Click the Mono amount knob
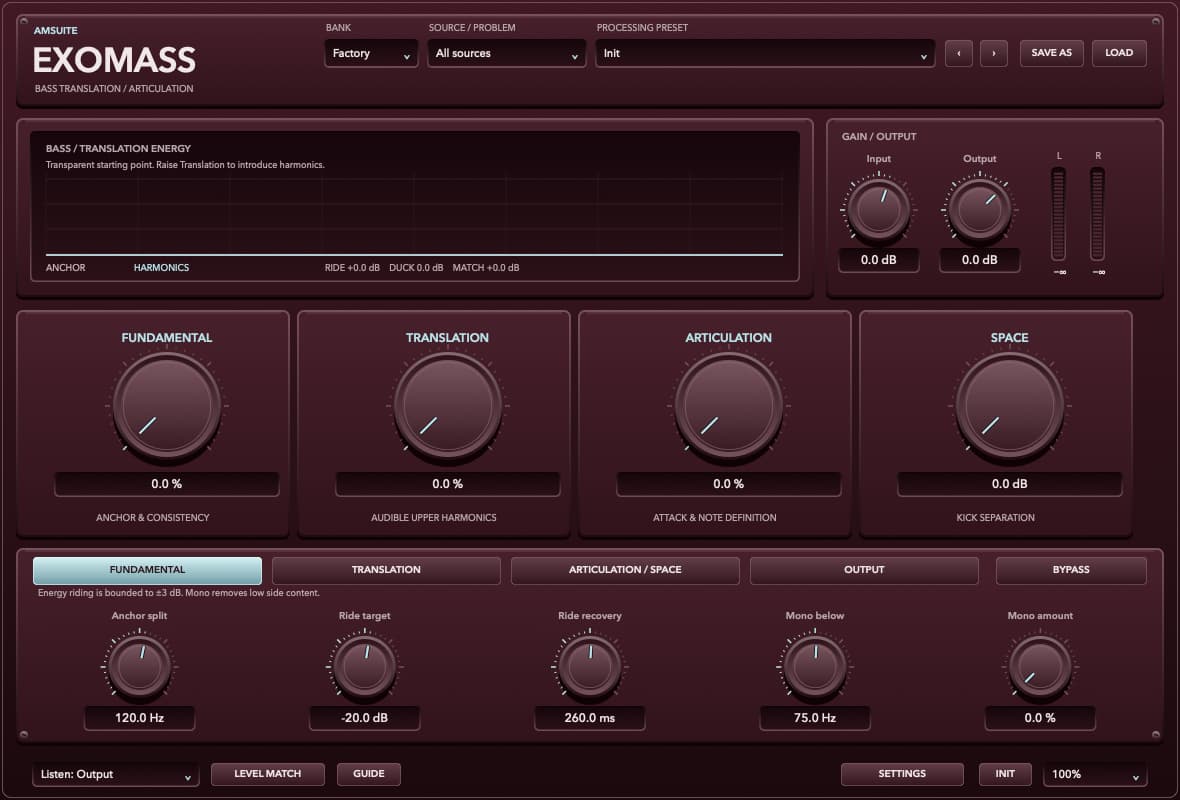1180x800 pixels. point(1039,666)
